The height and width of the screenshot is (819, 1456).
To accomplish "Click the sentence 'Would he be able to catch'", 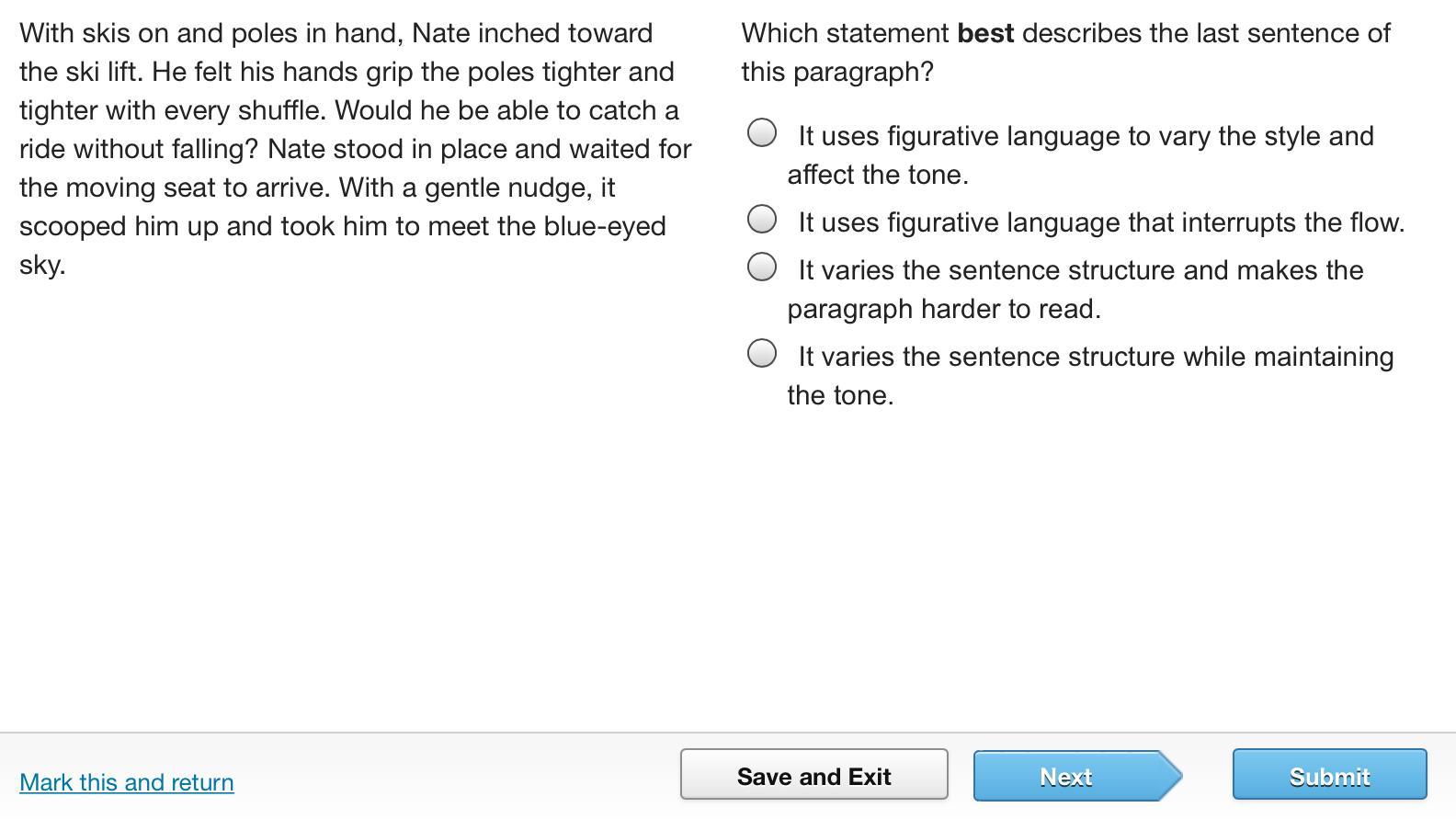I will point(506,110).
